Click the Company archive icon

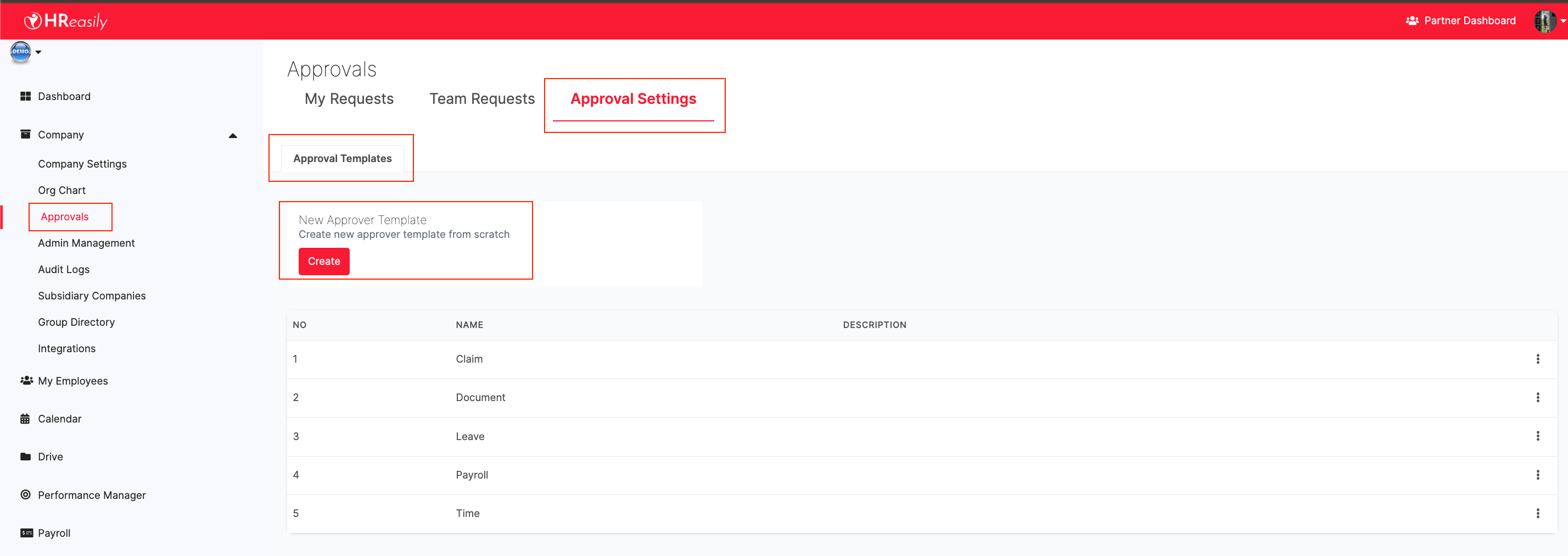(x=26, y=134)
